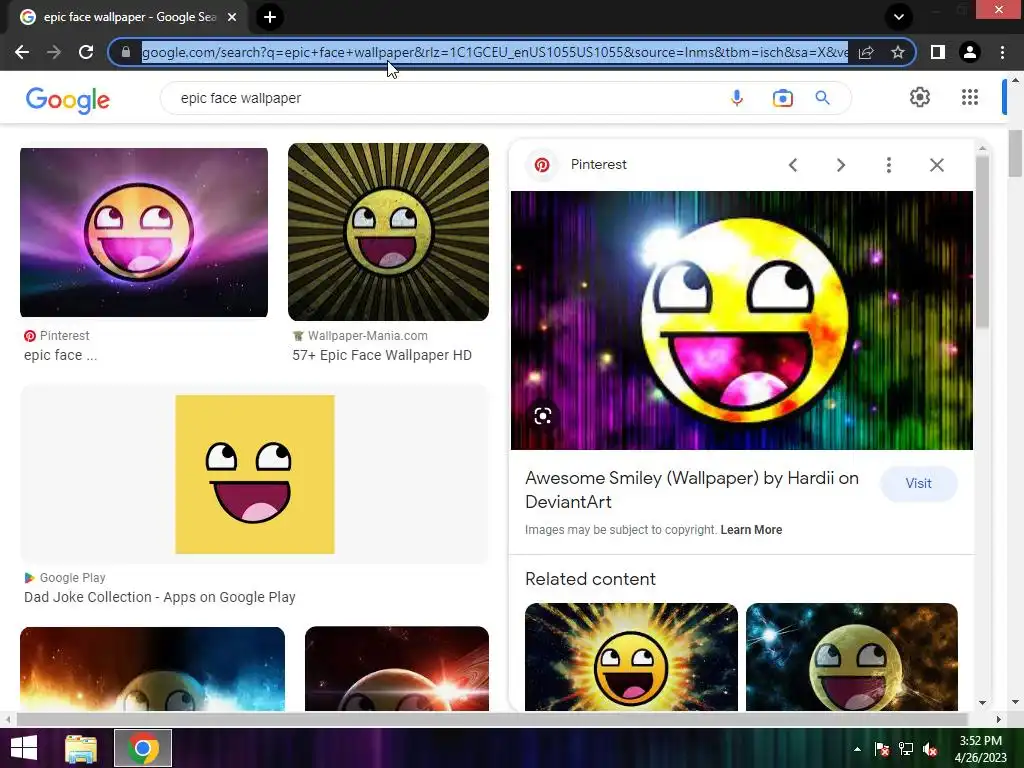Submit search with the magnifier icon
The width and height of the screenshot is (1024, 768).
tap(822, 98)
